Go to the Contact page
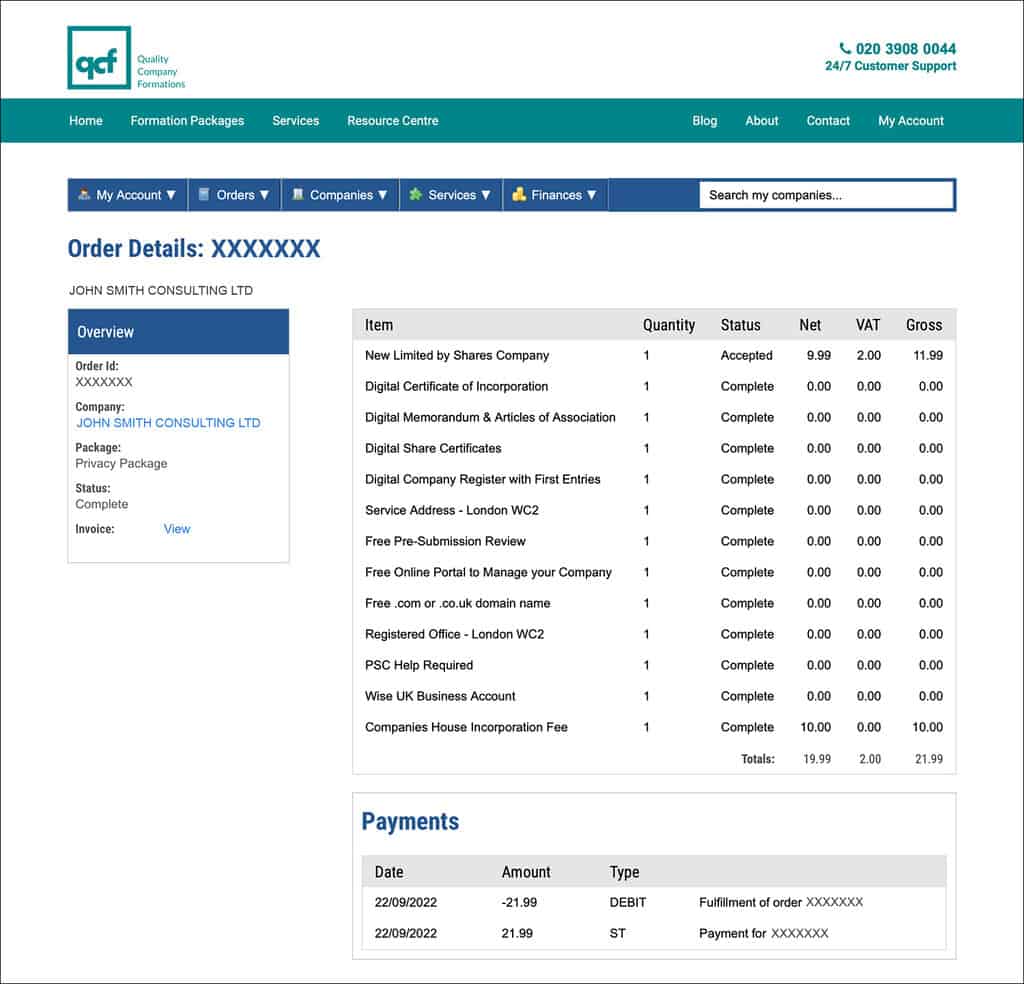This screenshot has height=984, width=1024. click(828, 120)
